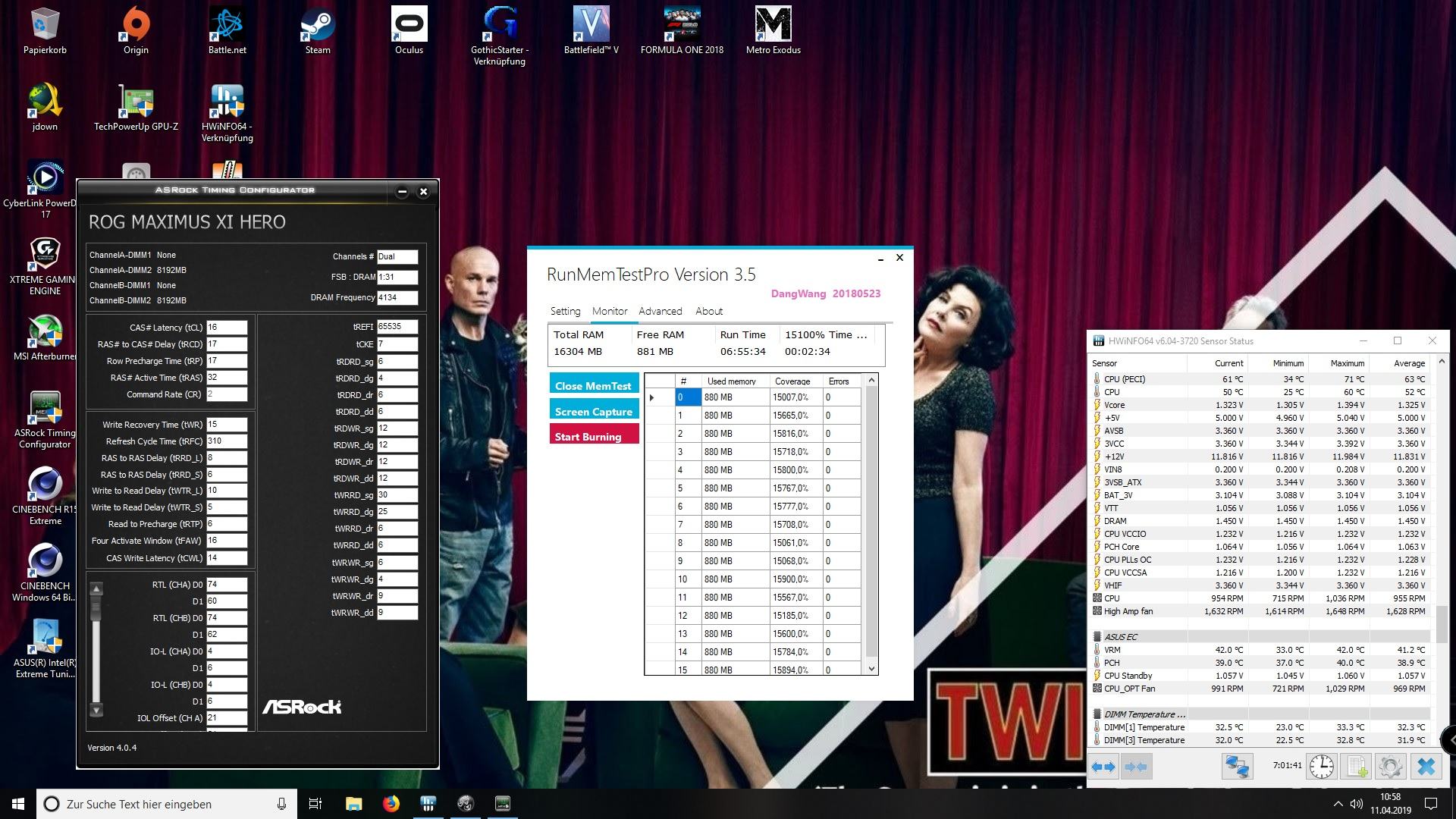Open ASRock Timing Configurator desktop icon
The height and width of the screenshot is (819, 1456).
click(x=45, y=419)
